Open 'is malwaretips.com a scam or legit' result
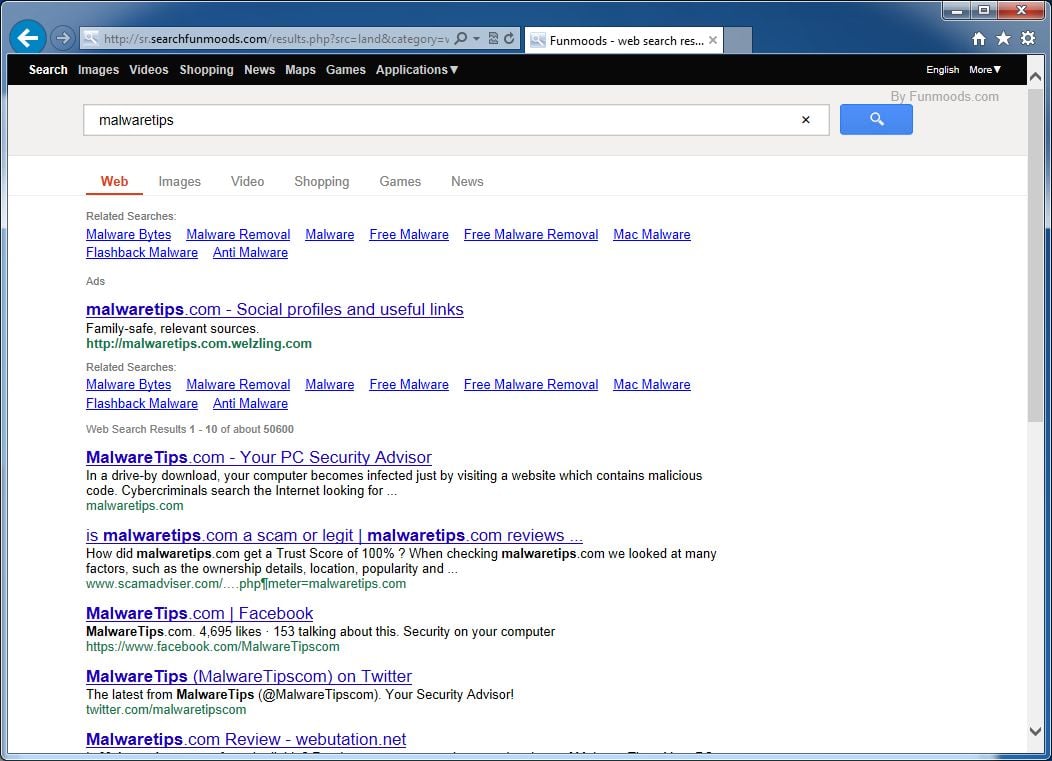1052x761 pixels. [334, 536]
